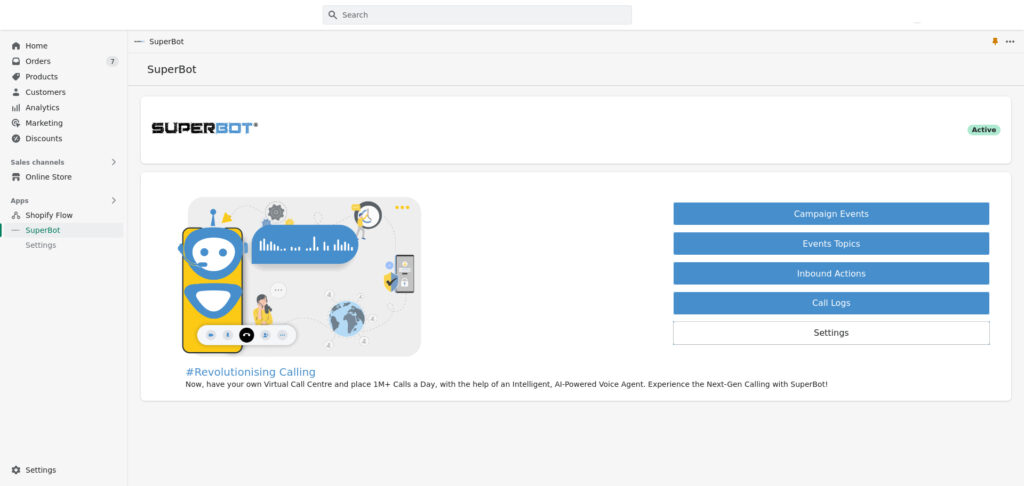Open the Call Logs button
Screen dimensions: 1024x486
point(831,303)
